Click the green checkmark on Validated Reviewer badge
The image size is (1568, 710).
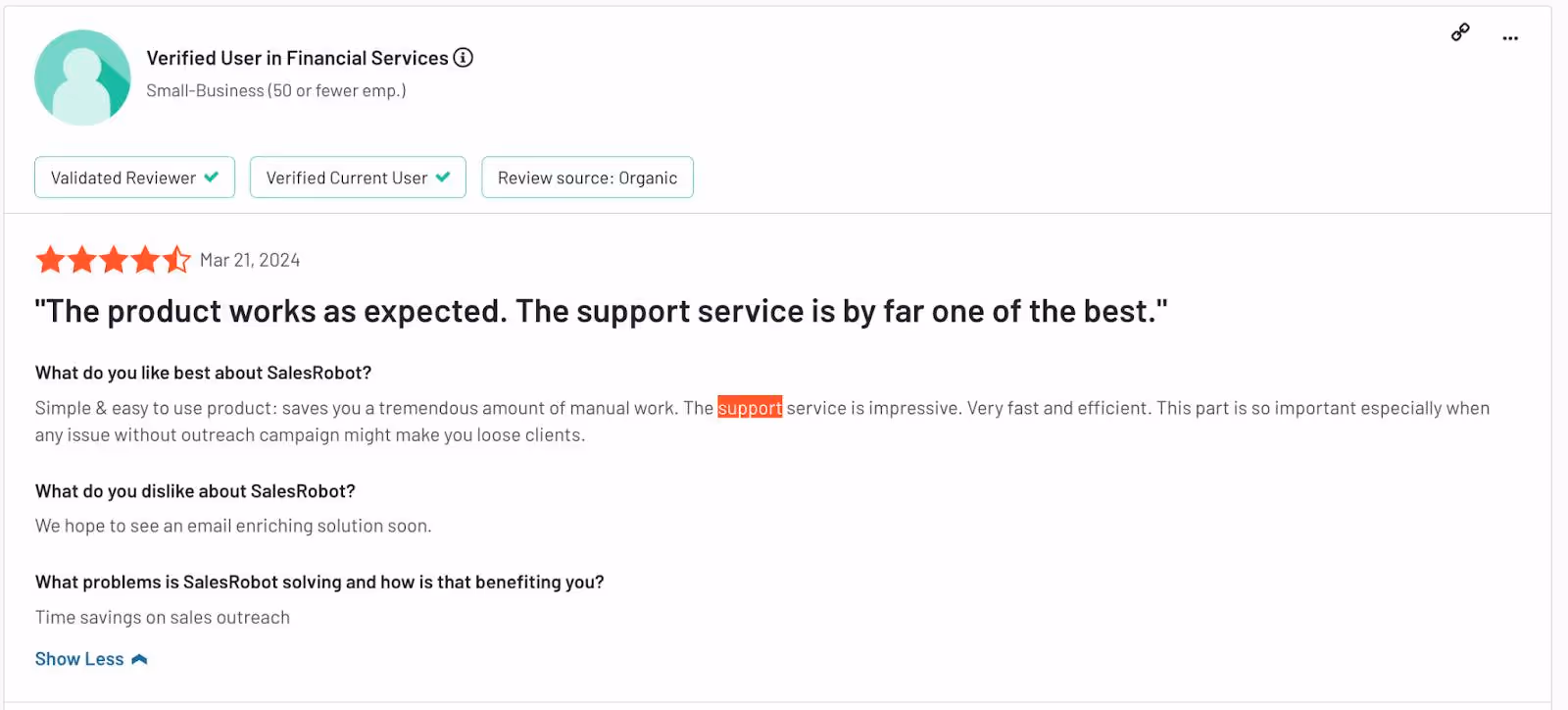click(212, 177)
